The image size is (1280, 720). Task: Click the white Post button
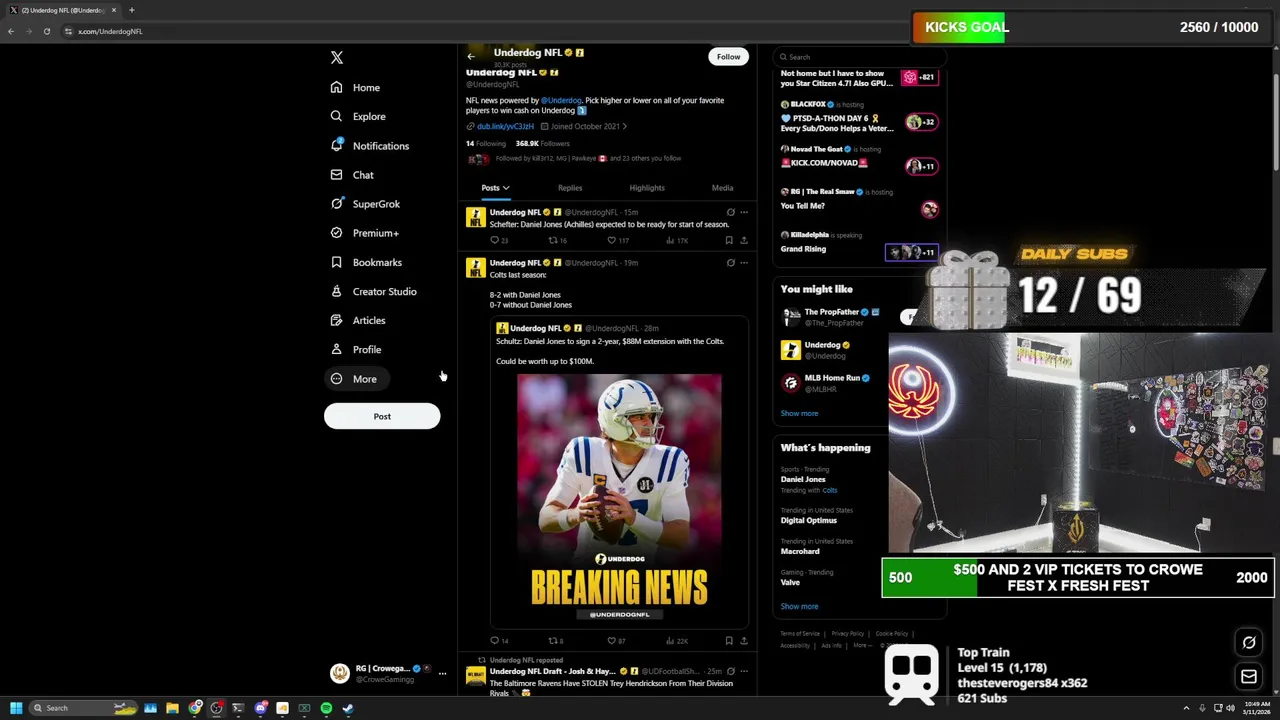[x=382, y=416]
